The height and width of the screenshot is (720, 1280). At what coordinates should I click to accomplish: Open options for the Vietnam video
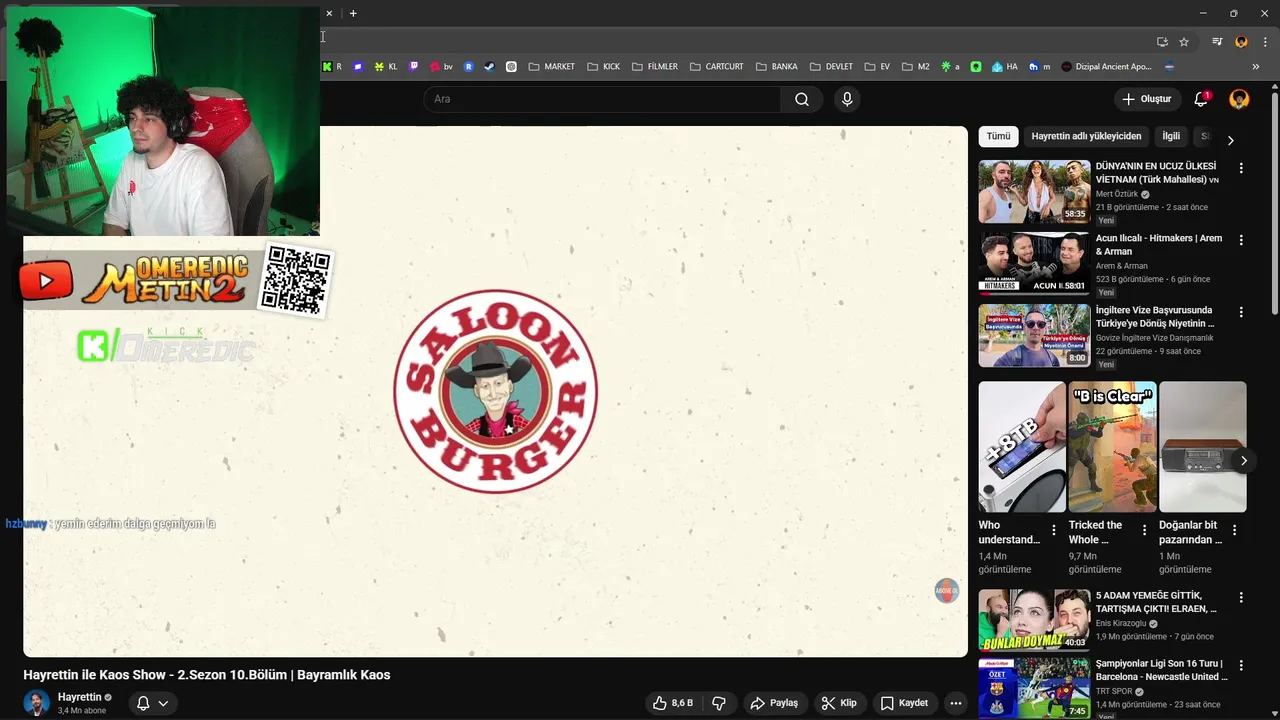1241,169
